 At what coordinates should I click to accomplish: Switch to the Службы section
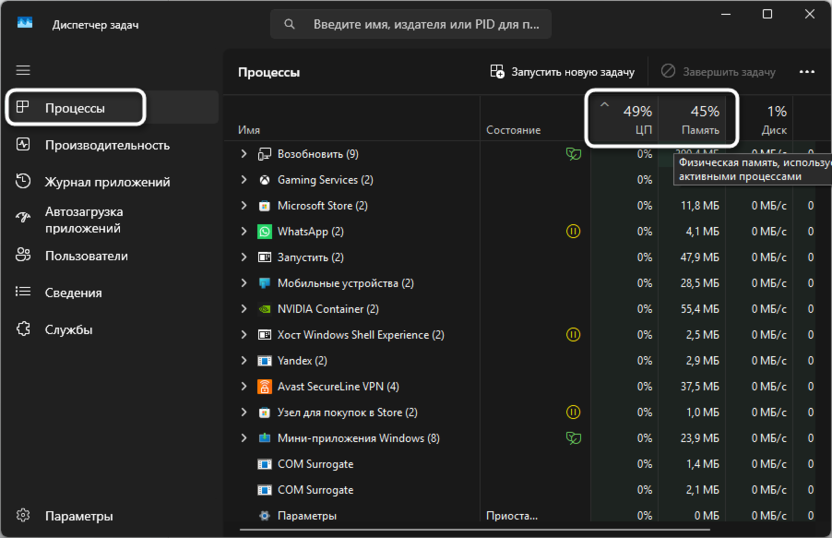(x=69, y=330)
